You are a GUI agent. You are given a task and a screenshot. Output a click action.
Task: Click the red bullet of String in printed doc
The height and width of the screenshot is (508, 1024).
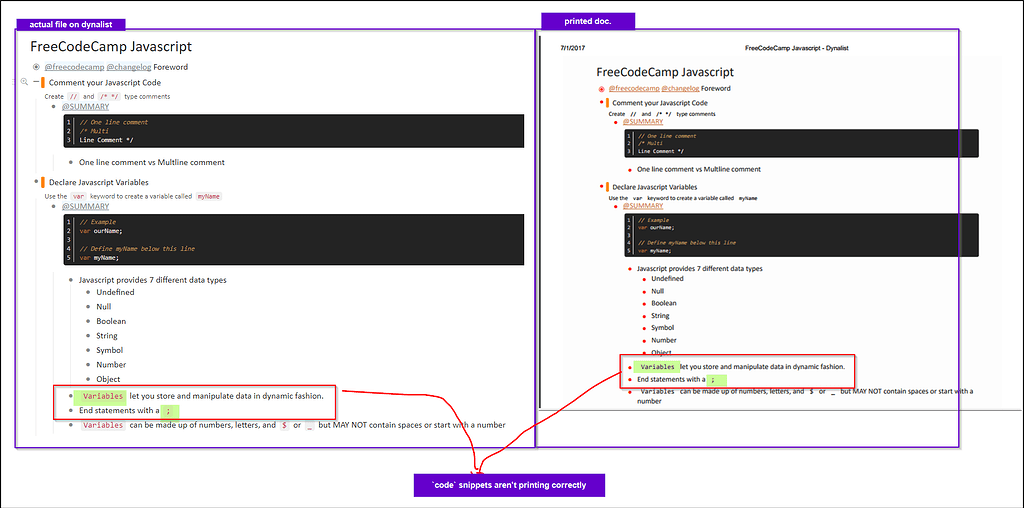[x=643, y=316]
